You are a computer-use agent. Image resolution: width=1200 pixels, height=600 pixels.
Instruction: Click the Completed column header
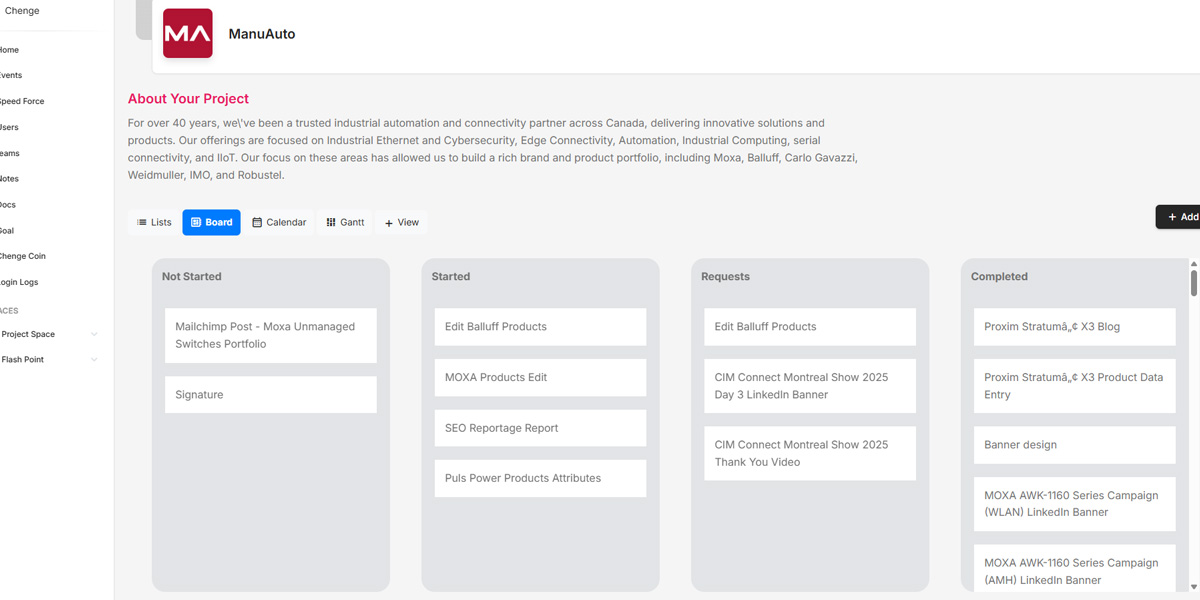pos(999,277)
